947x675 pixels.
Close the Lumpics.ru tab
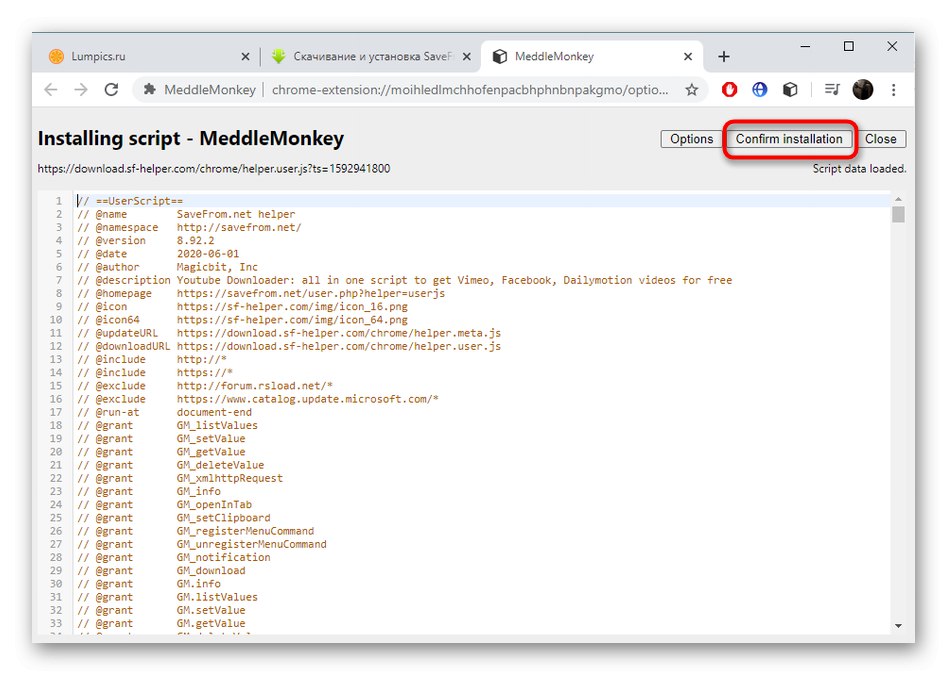point(245,57)
